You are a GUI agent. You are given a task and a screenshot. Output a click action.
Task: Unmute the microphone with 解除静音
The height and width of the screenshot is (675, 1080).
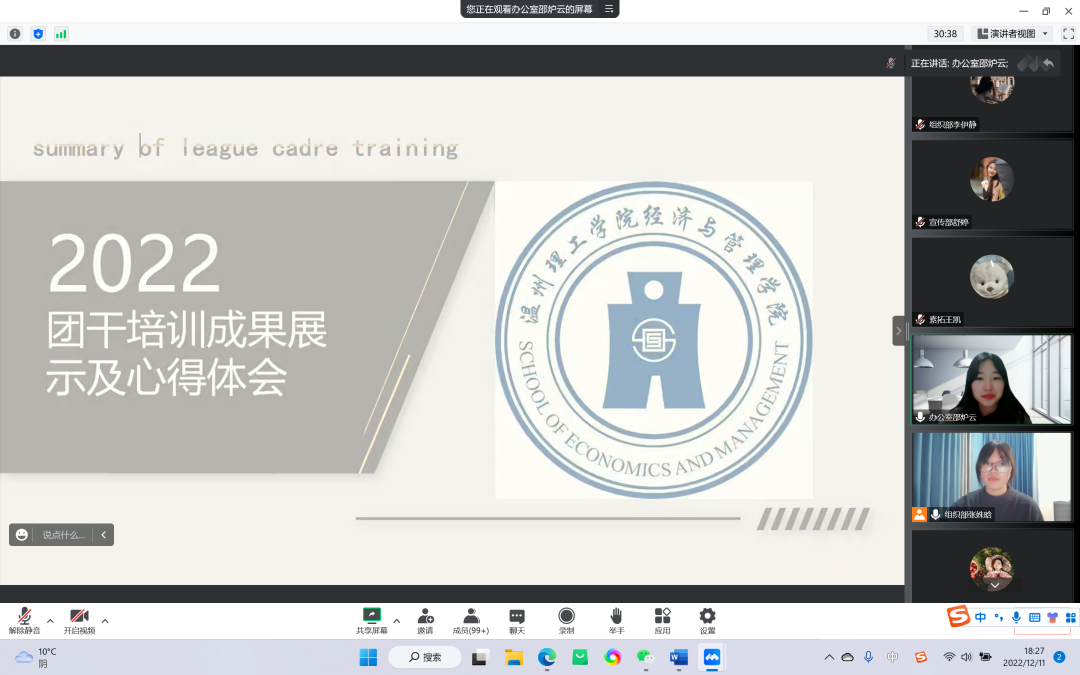point(24,621)
